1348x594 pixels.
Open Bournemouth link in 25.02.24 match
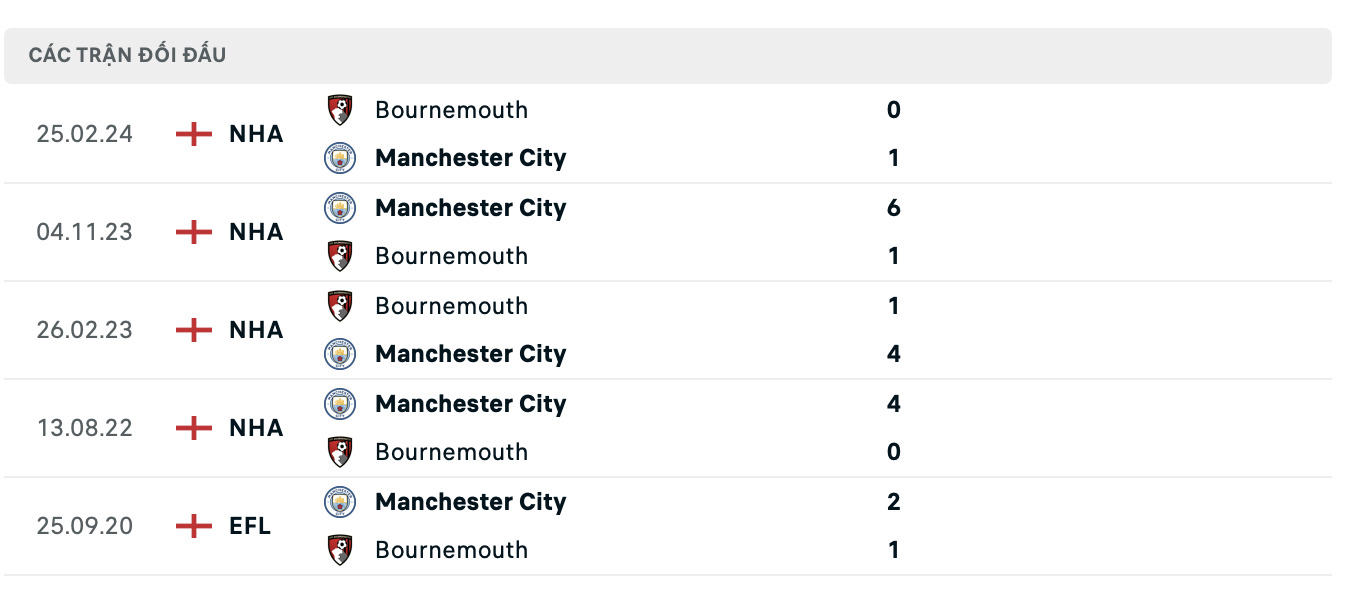pos(451,110)
